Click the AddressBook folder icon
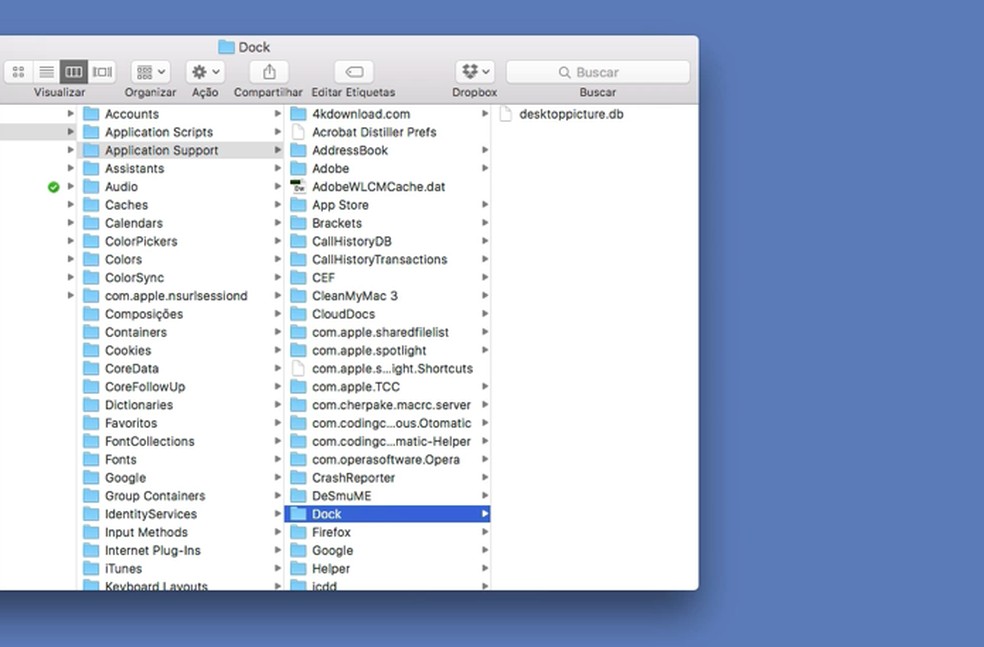This screenshot has height=647, width=984. pos(298,150)
